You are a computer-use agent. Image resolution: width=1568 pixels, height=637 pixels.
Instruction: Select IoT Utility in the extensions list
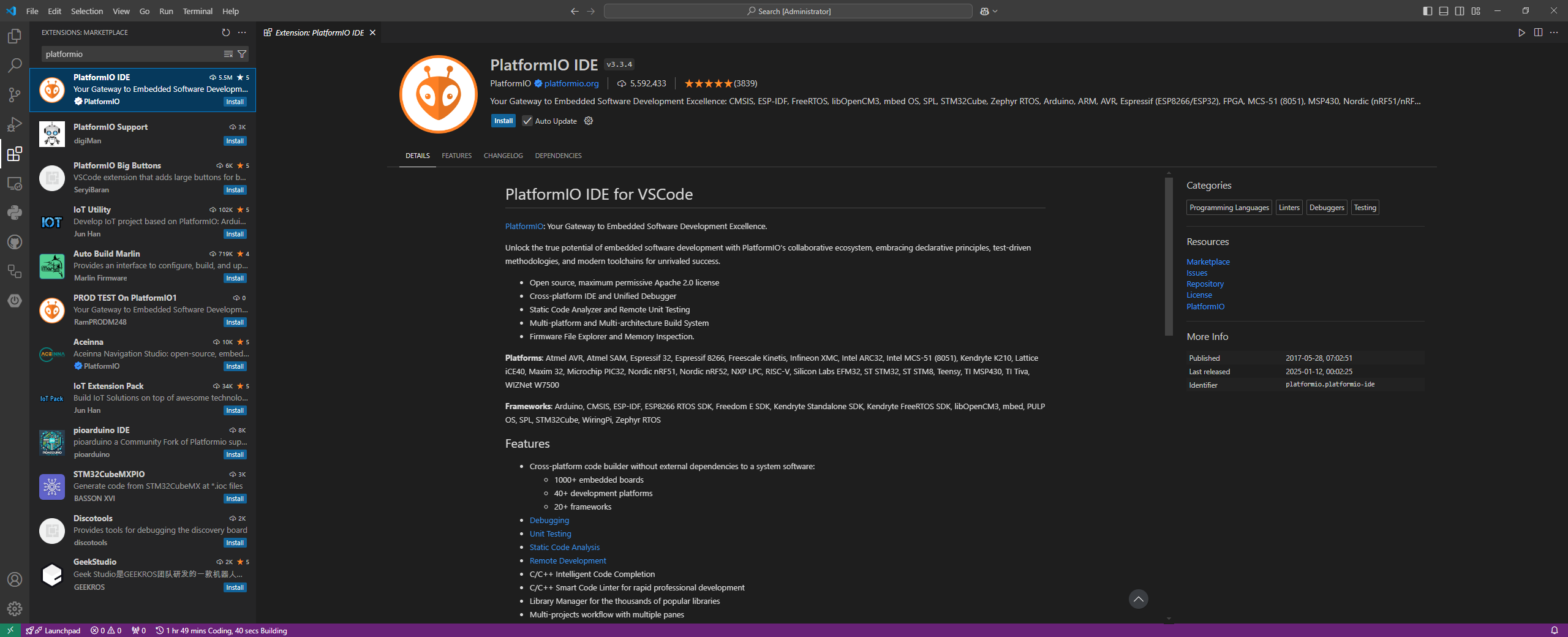click(143, 222)
